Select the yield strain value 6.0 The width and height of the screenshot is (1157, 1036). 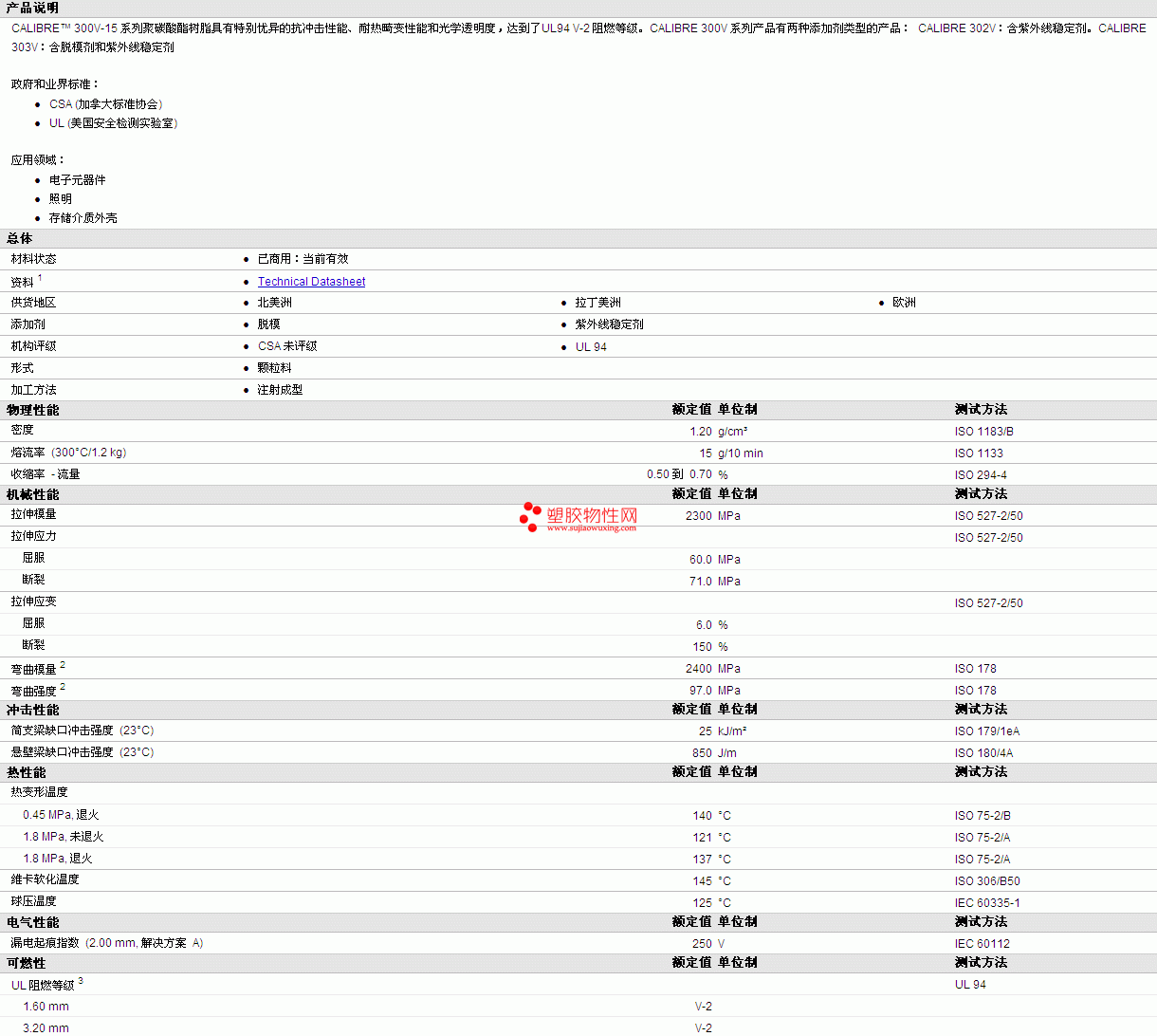704,625
